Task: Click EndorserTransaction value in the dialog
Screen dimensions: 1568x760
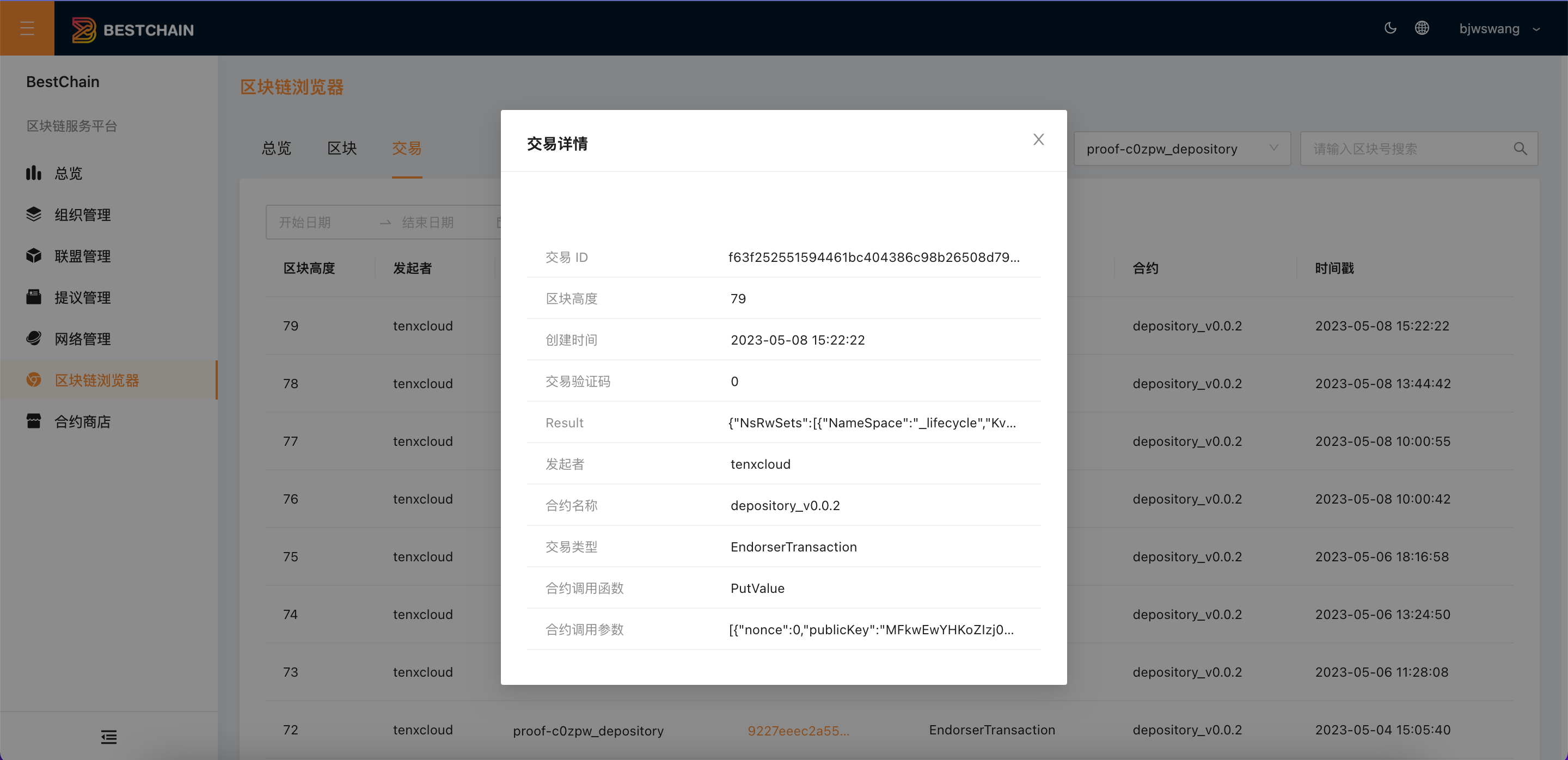Action: pyautogui.click(x=793, y=547)
